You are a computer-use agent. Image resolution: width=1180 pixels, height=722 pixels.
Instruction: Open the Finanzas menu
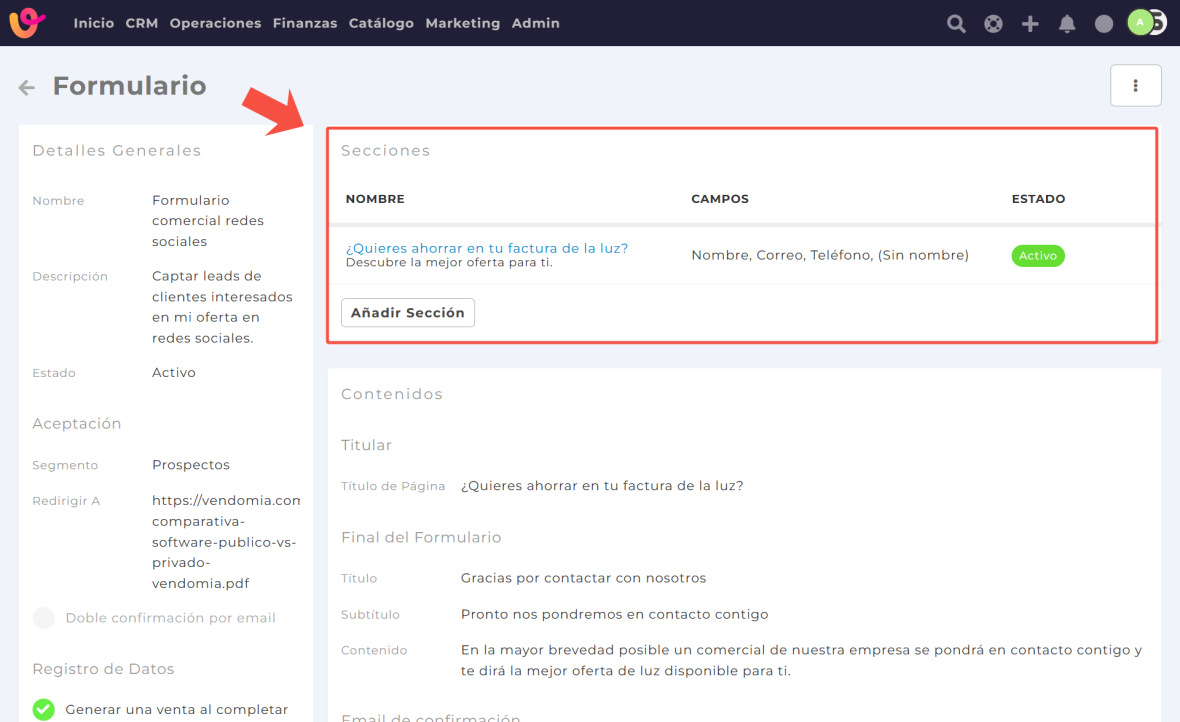coord(305,23)
